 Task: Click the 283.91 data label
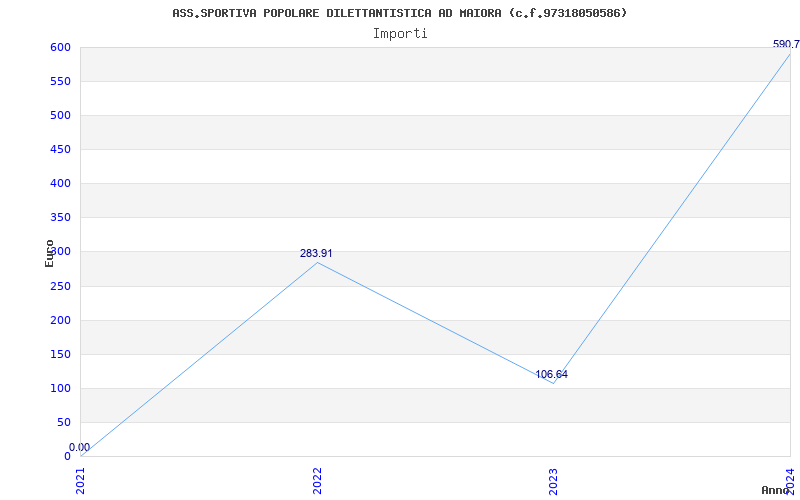pyautogui.click(x=316, y=254)
